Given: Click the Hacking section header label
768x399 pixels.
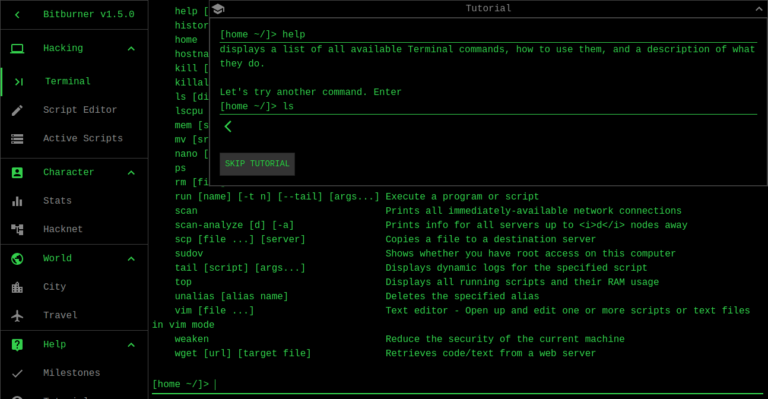Looking at the screenshot, I should (63, 48).
